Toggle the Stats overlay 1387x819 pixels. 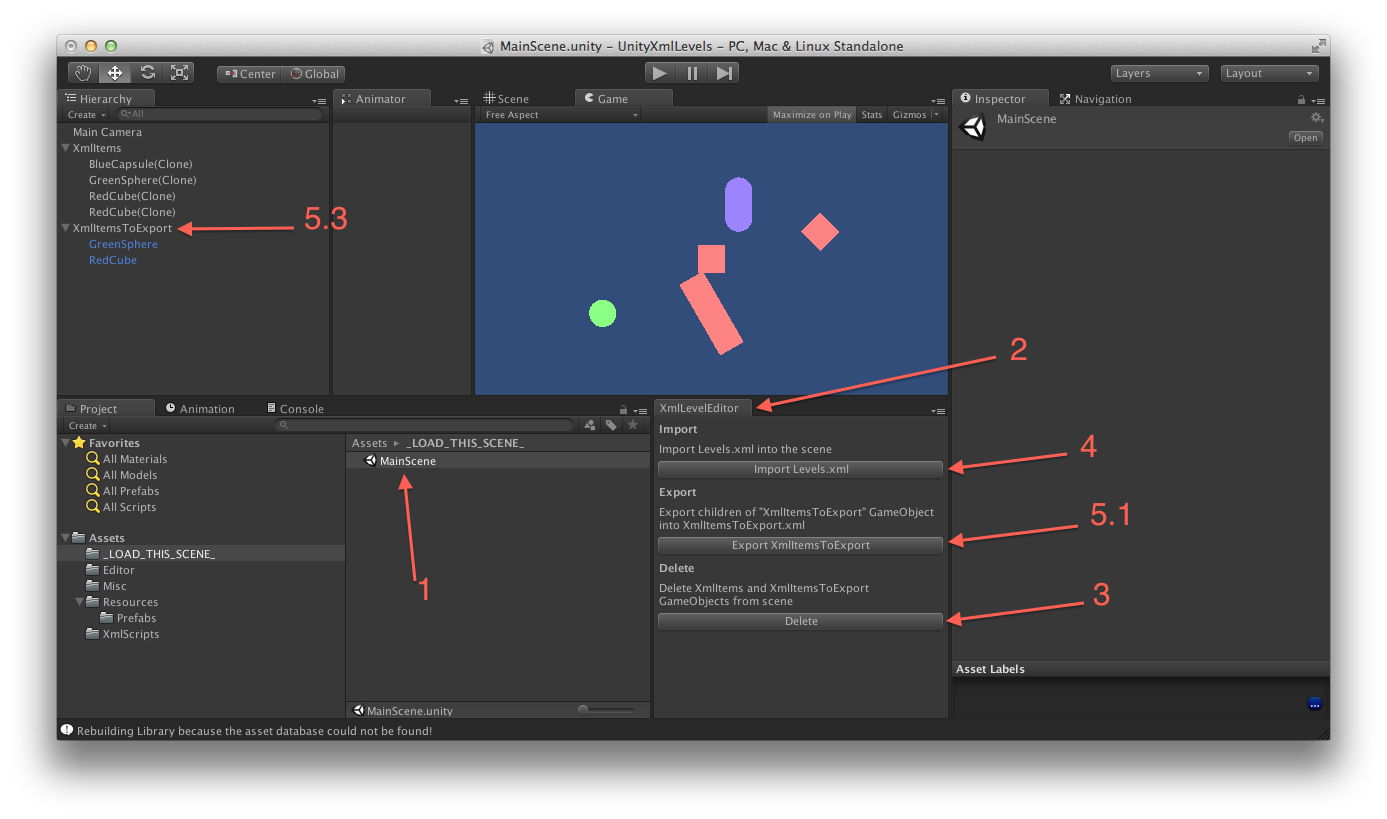click(x=872, y=115)
